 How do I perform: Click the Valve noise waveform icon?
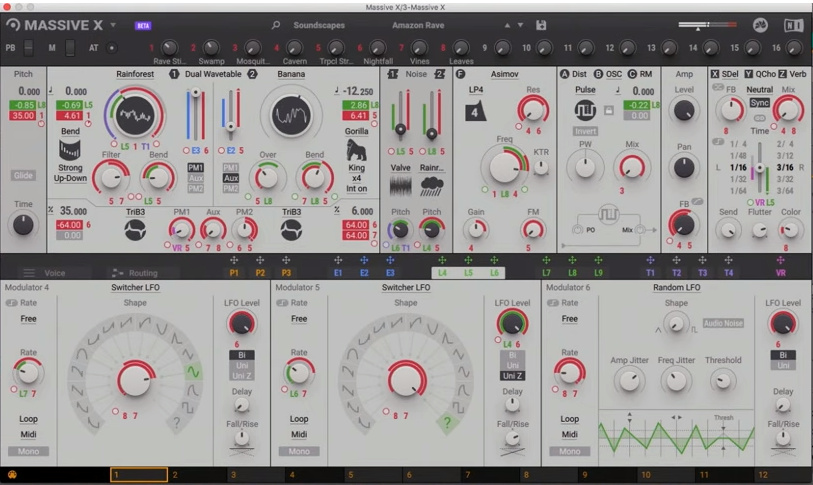pyautogui.click(x=400, y=186)
